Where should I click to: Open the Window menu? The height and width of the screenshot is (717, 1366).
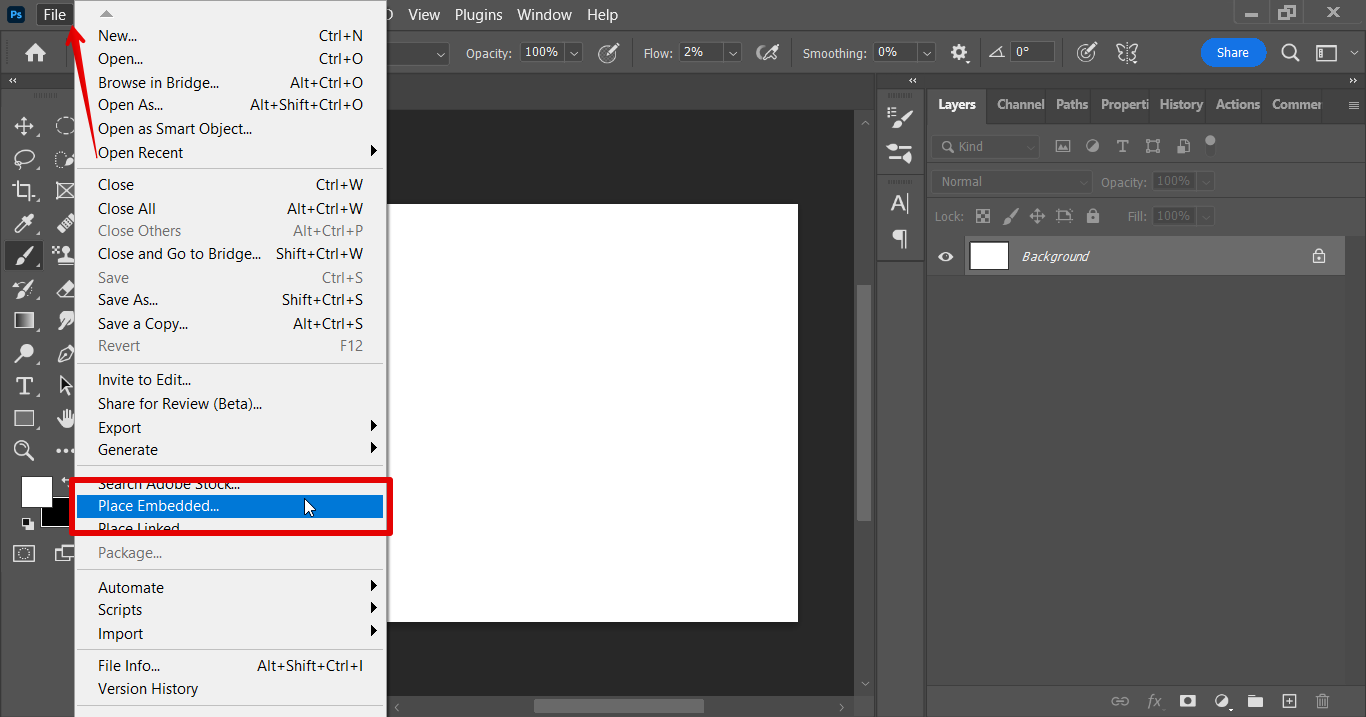click(544, 14)
